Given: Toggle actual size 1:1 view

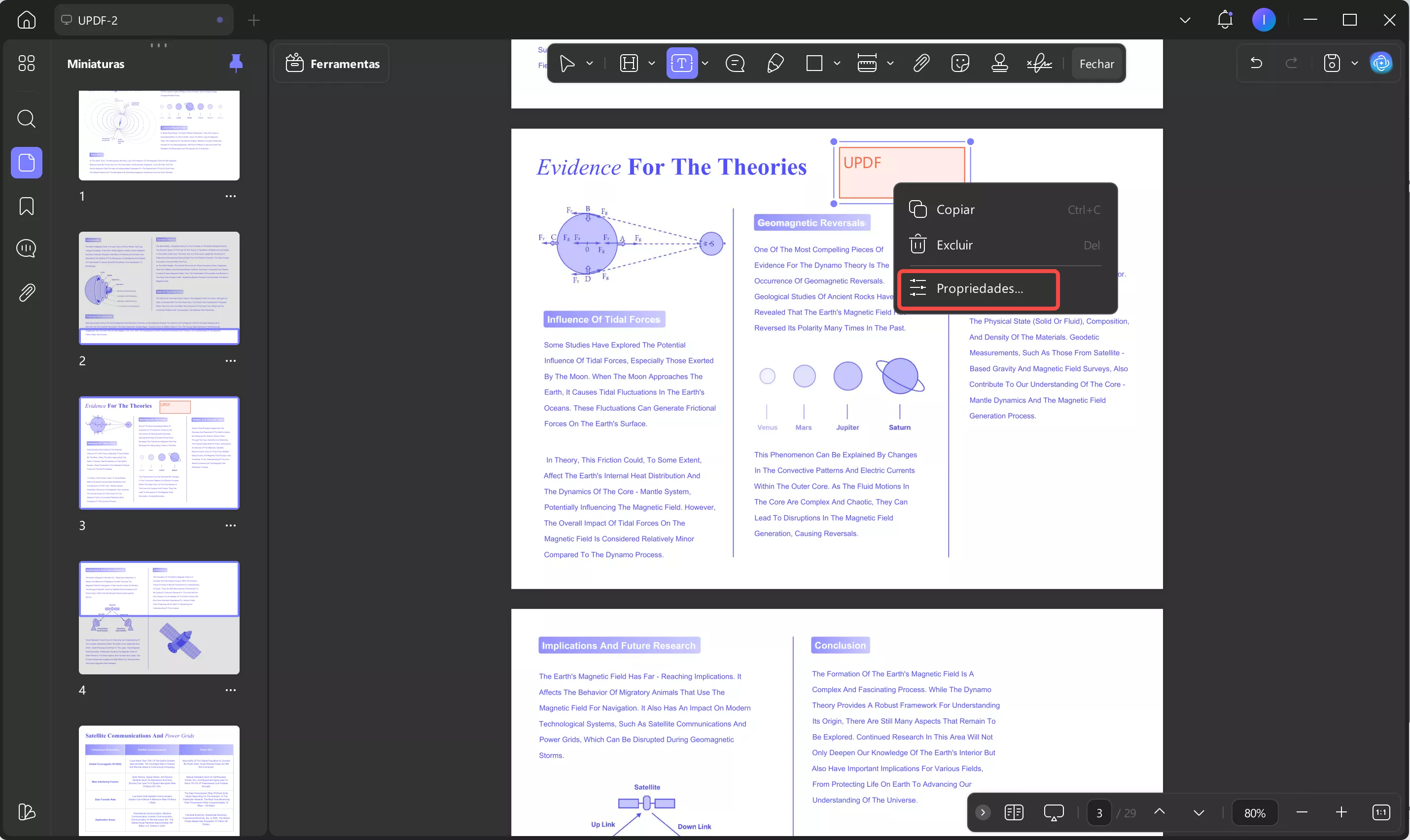Looking at the screenshot, I should [1380, 813].
